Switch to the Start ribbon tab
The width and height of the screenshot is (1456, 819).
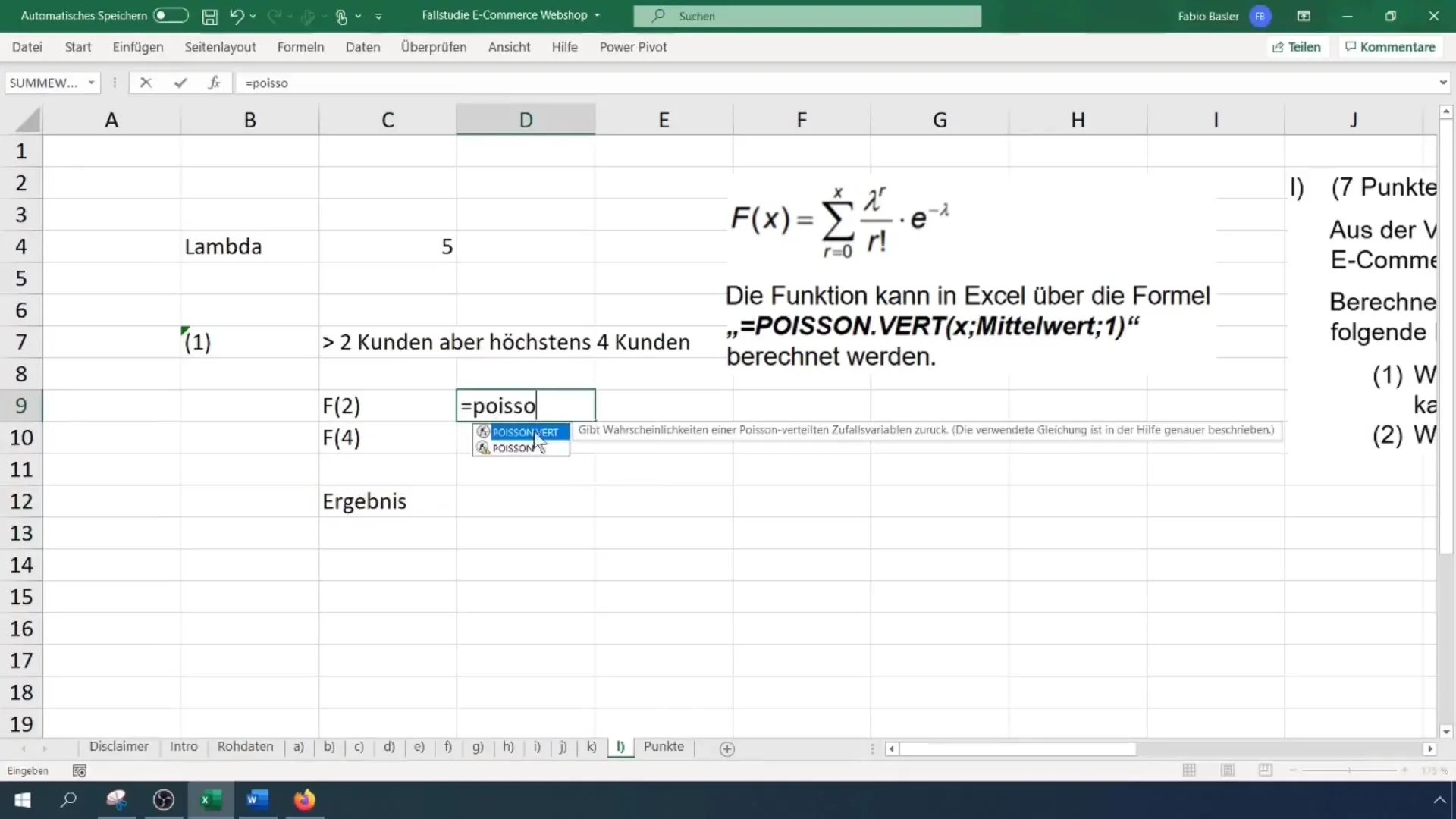pyautogui.click(x=78, y=47)
